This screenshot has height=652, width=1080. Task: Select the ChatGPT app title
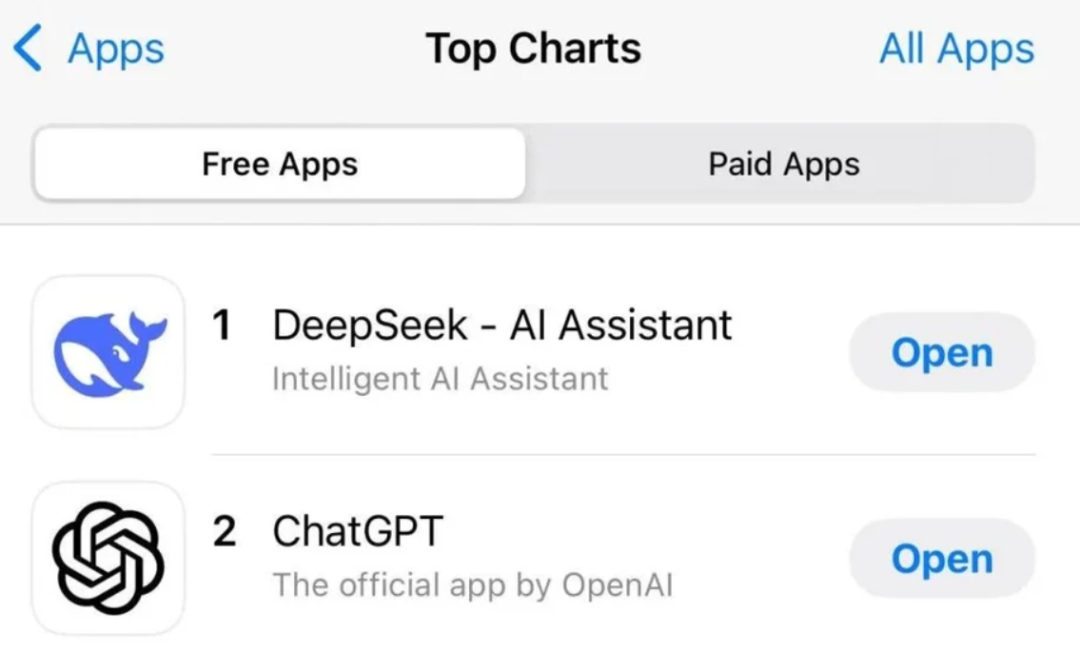pyautogui.click(x=357, y=531)
